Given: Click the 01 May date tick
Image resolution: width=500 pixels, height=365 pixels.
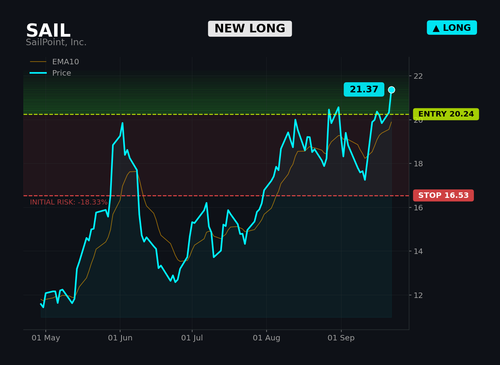Looking at the screenshot, I should tap(46, 338).
